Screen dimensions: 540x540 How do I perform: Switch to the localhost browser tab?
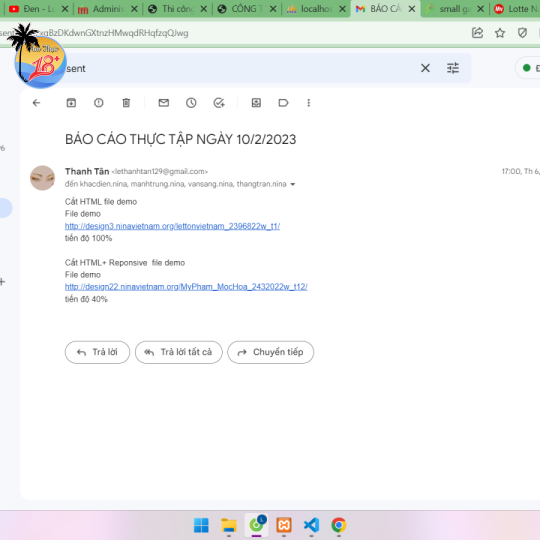[312, 9]
